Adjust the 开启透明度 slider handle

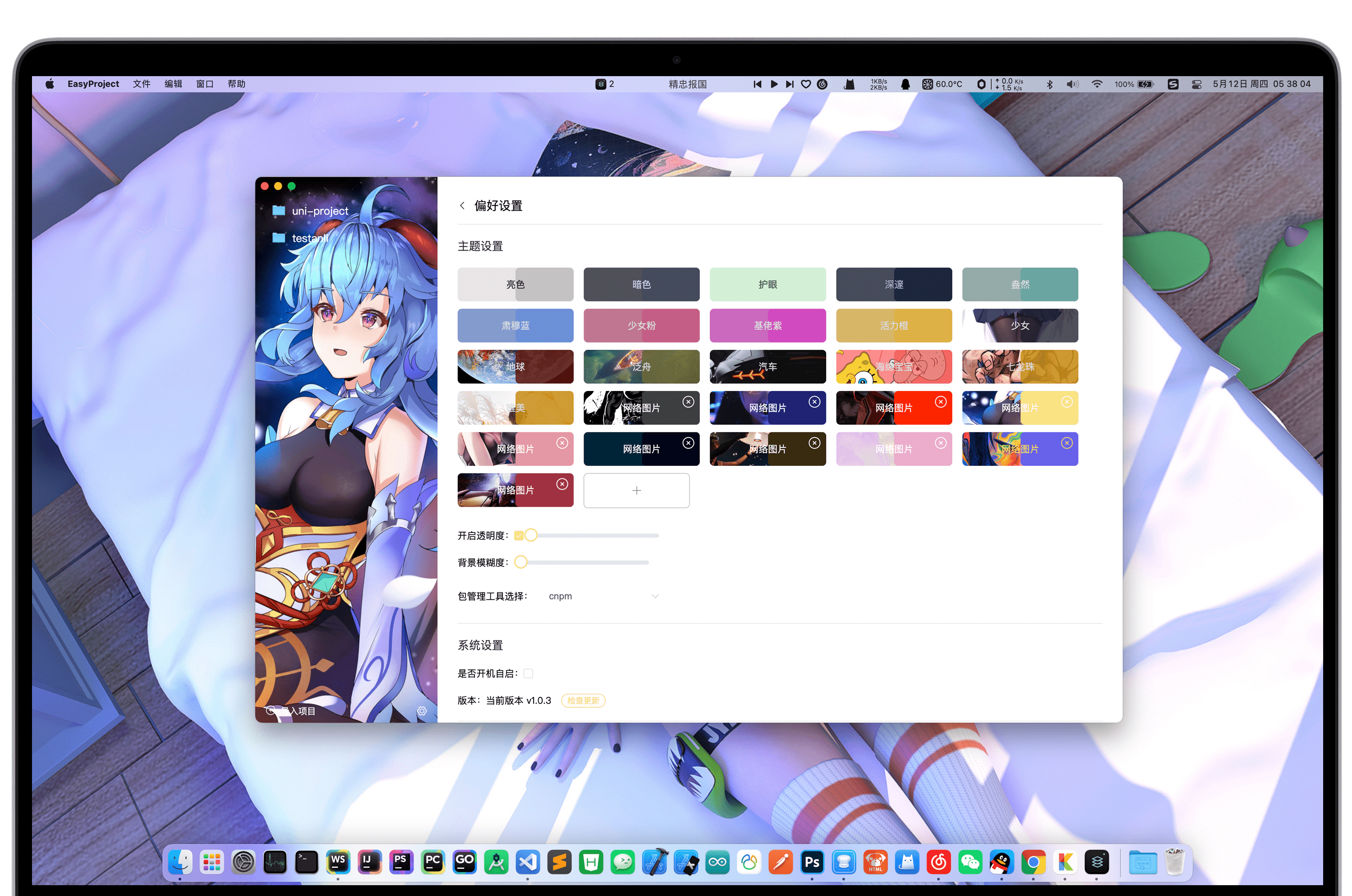point(531,536)
